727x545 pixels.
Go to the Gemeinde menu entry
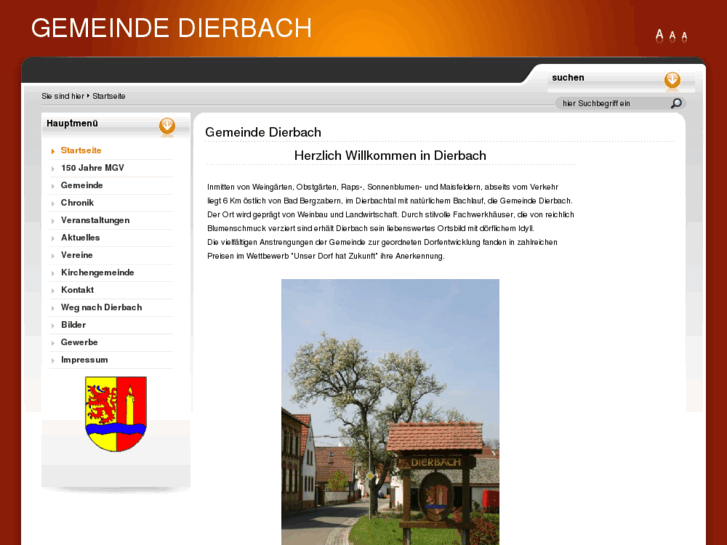point(82,185)
